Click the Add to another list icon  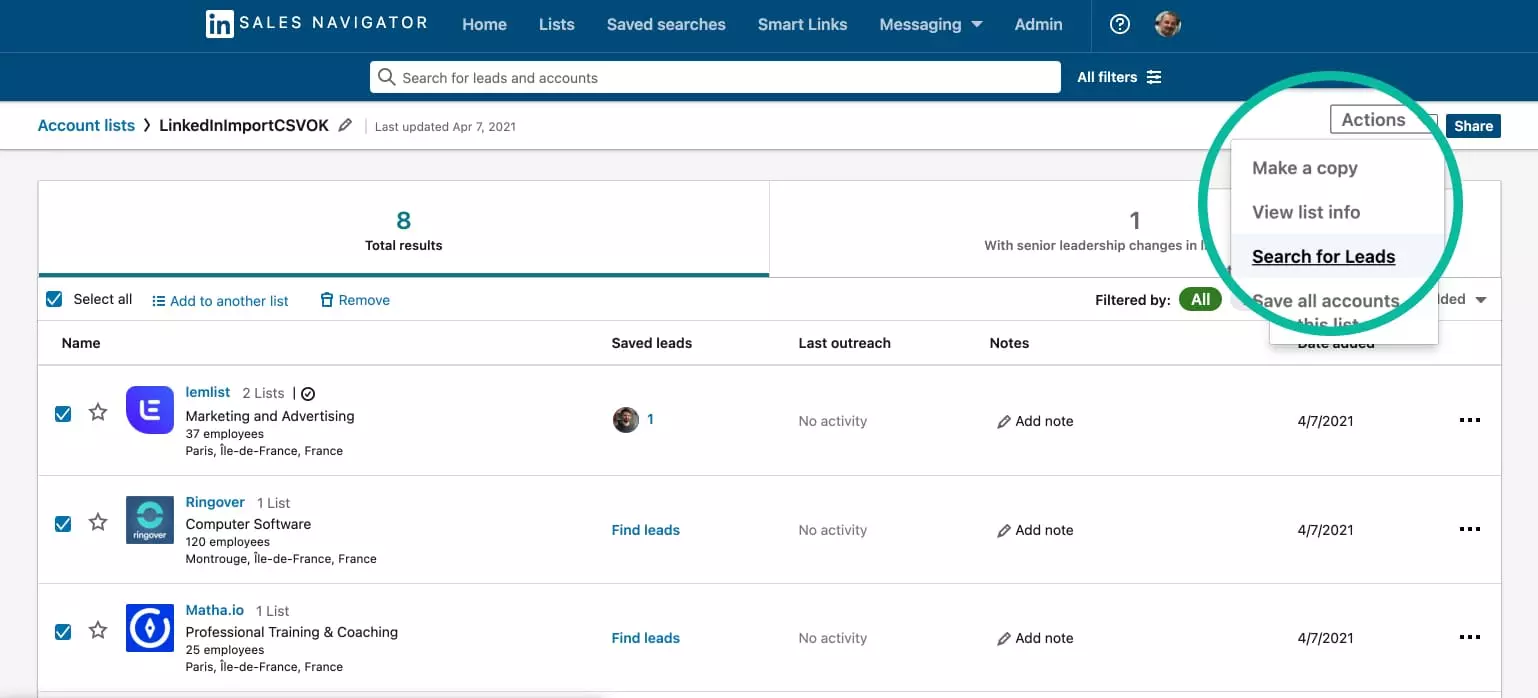(x=158, y=301)
